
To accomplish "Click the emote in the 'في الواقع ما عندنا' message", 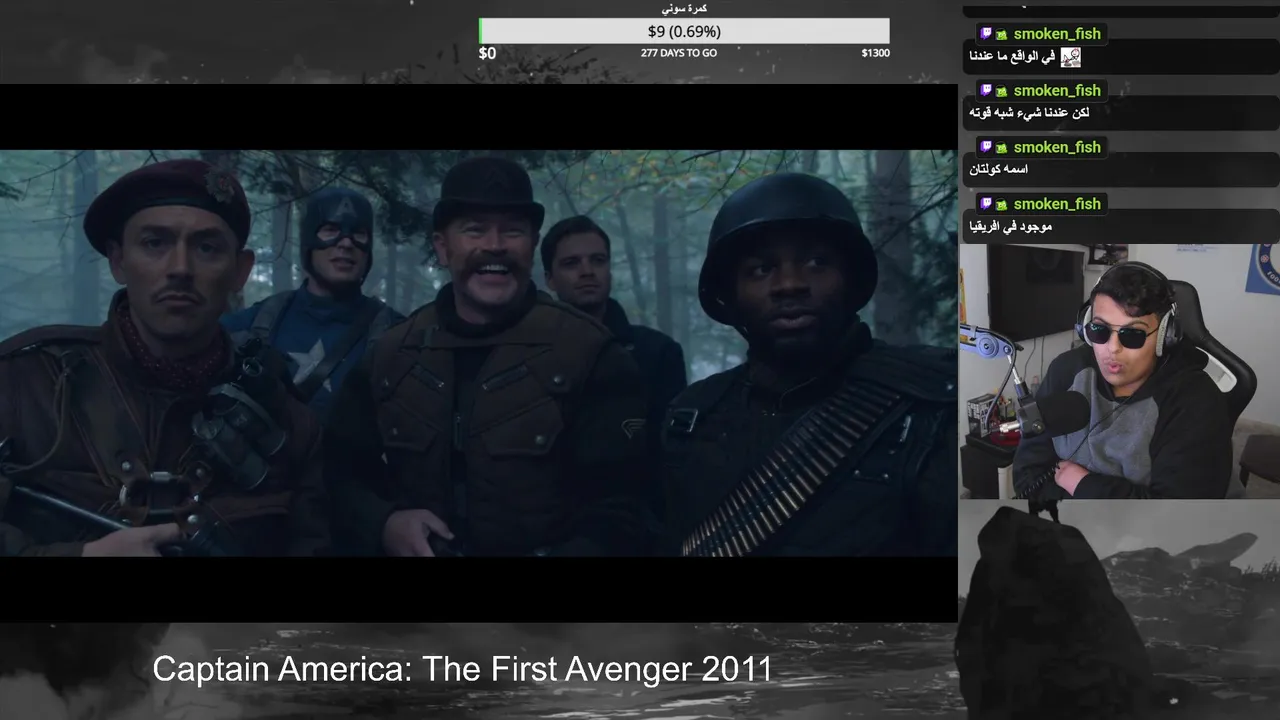I will point(1070,57).
